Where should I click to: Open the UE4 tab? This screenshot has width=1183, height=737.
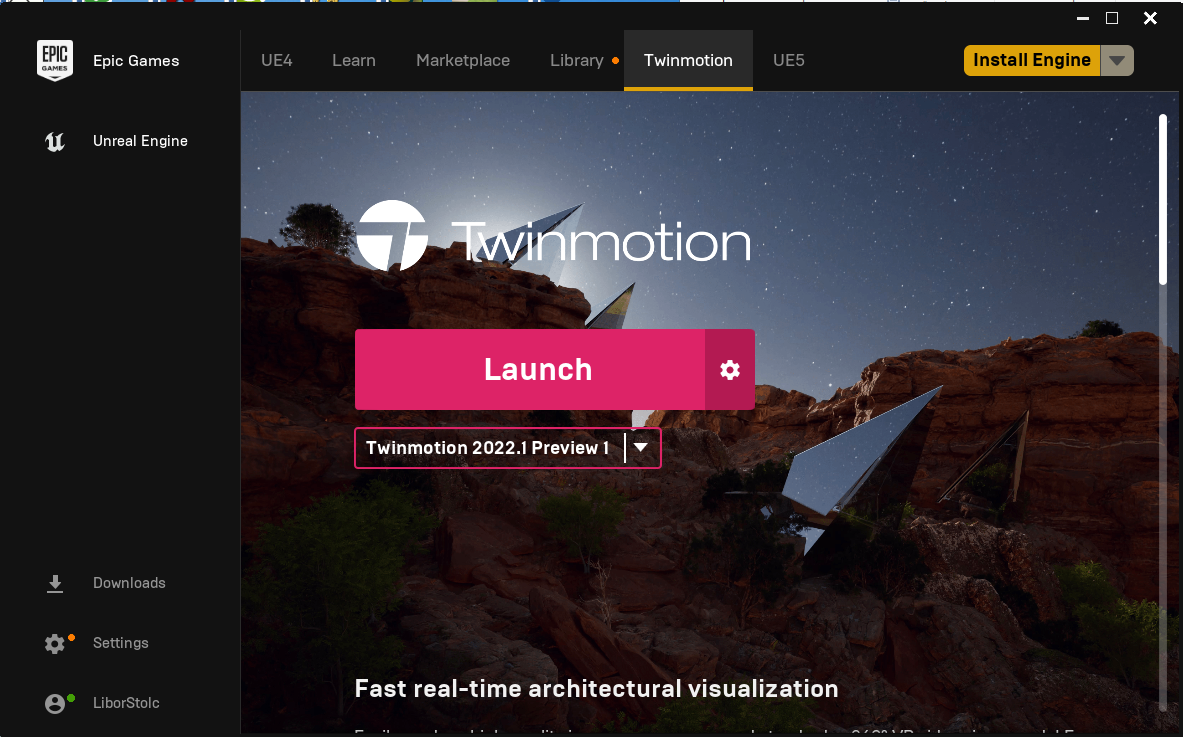277,60
